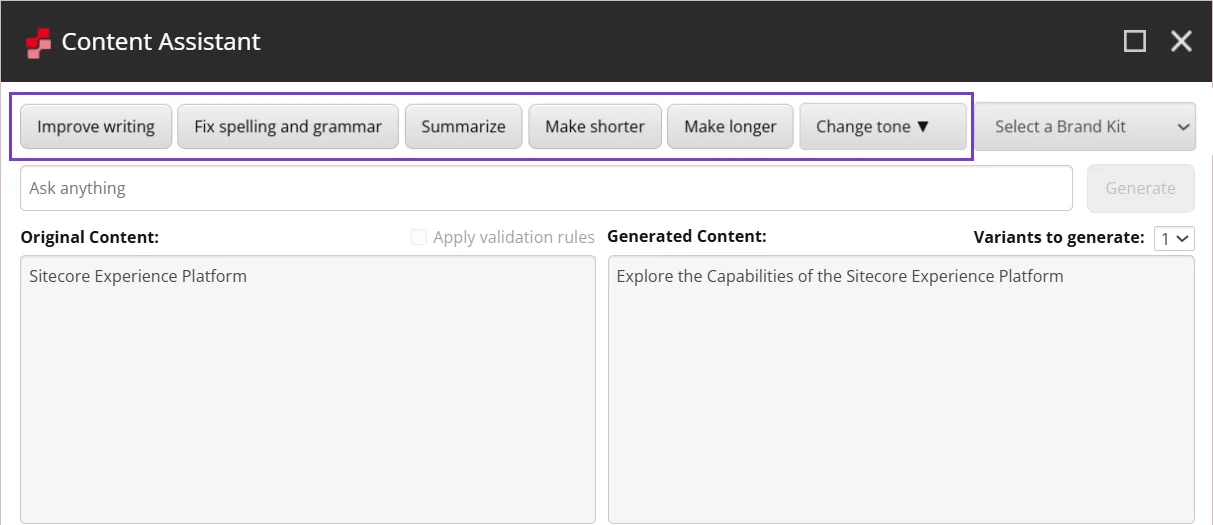Click the Improve writing button
This screenshot has width=1213, height=525.
pyautogui.click(x=96, y=127)
